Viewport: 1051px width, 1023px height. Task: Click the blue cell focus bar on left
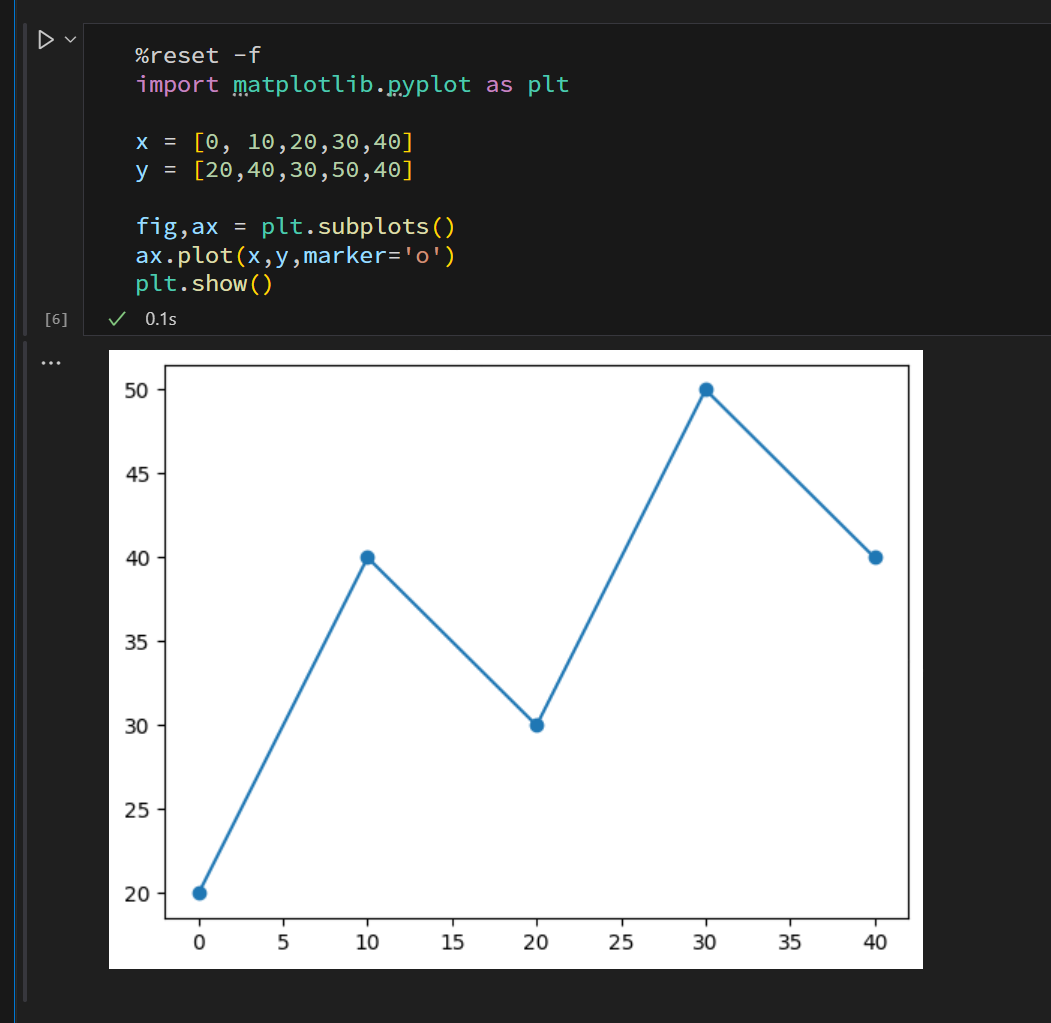(x=24, y=500)
